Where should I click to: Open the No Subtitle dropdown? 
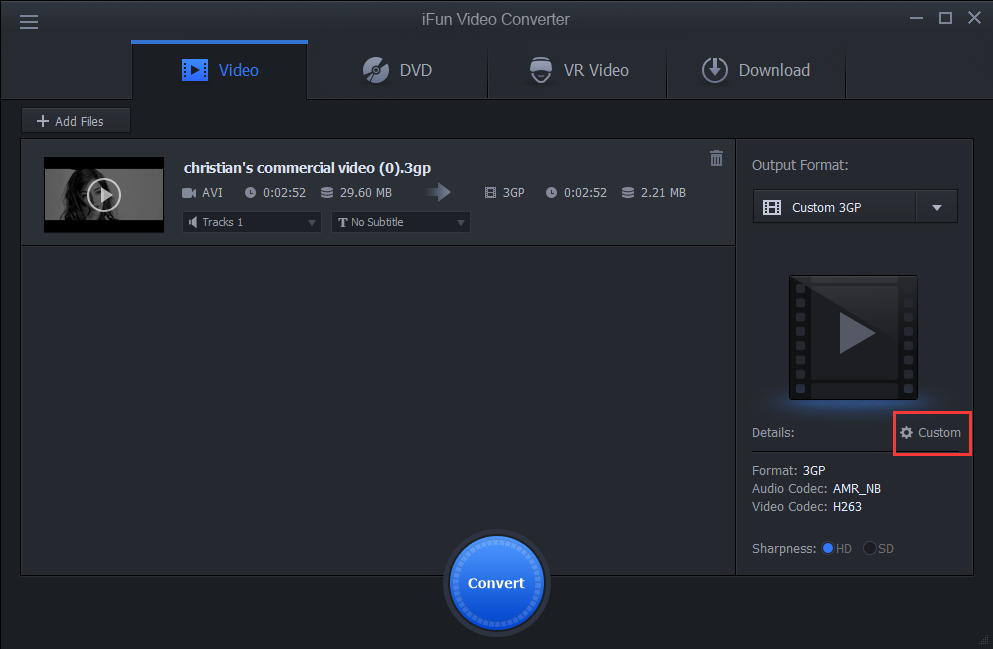coord(401,222)
